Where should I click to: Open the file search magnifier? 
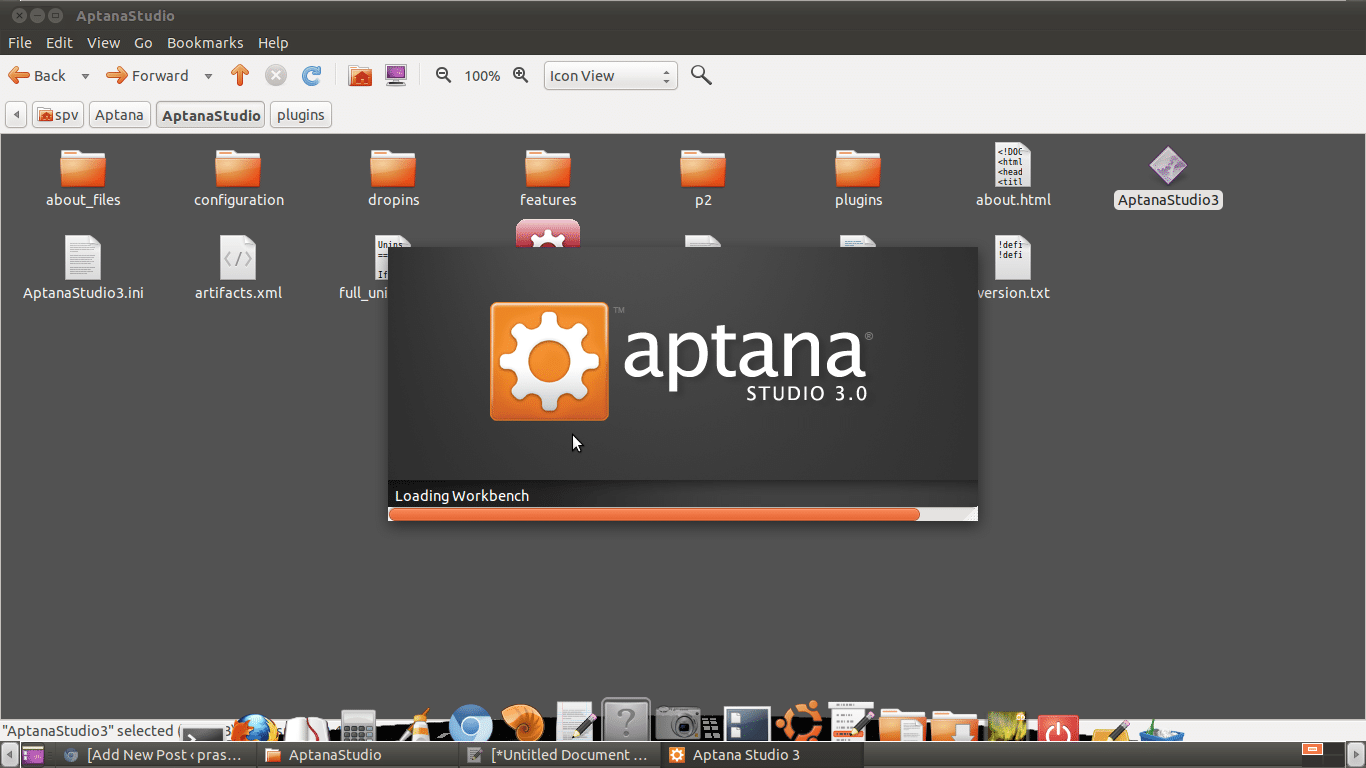[x=701, y=75]
